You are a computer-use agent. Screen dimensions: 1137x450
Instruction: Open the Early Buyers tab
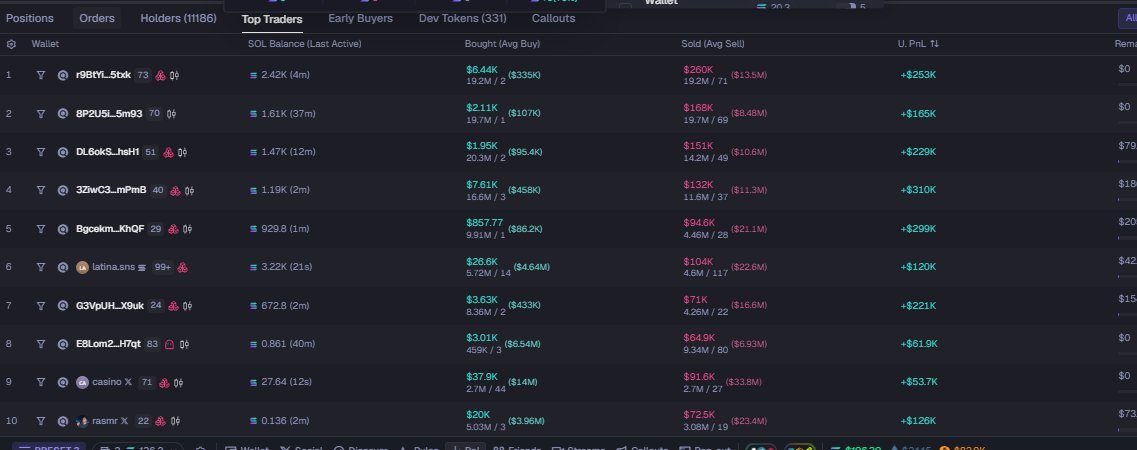[360, 18]
